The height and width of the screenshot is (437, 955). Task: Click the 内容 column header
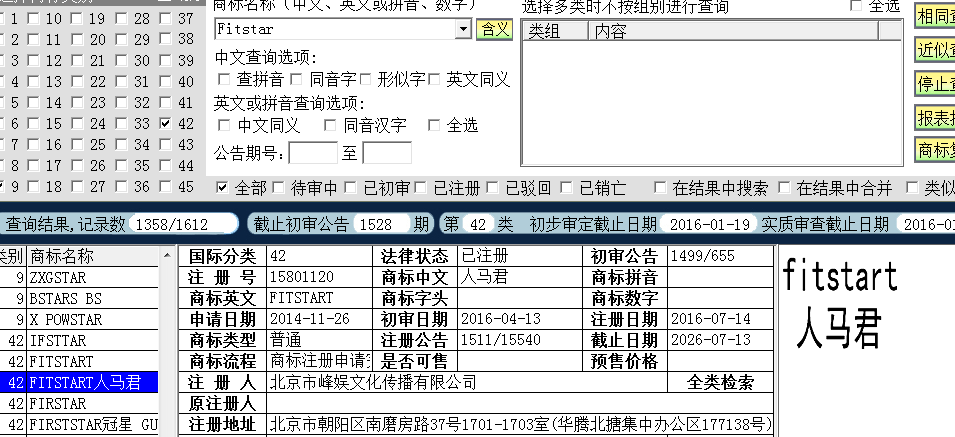point(733,30)
